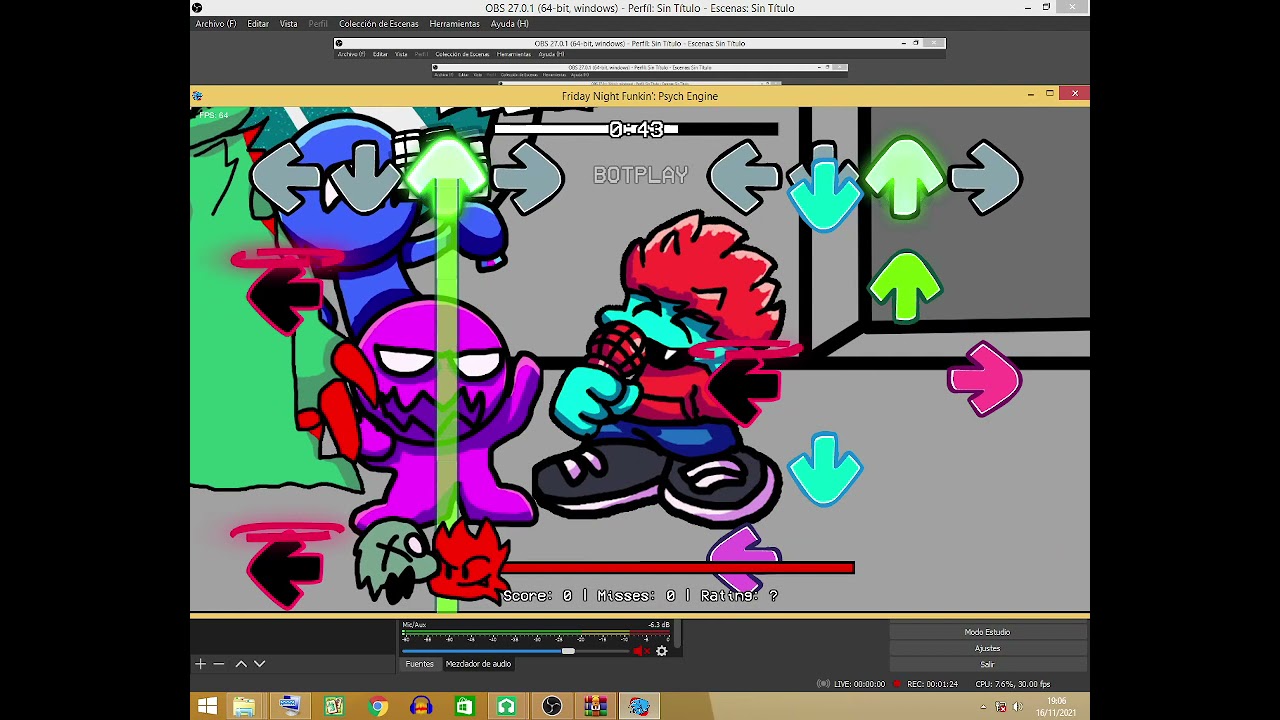Open the Vista menu
Image resolution: width=1280 pixels, height=720 pixels.
(x=288, y=24)
